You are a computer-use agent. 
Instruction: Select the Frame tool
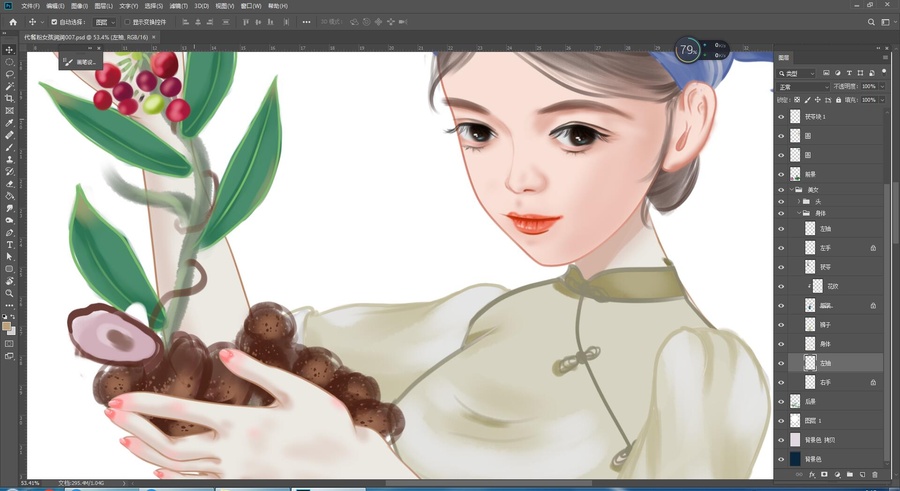click(9, 110)
